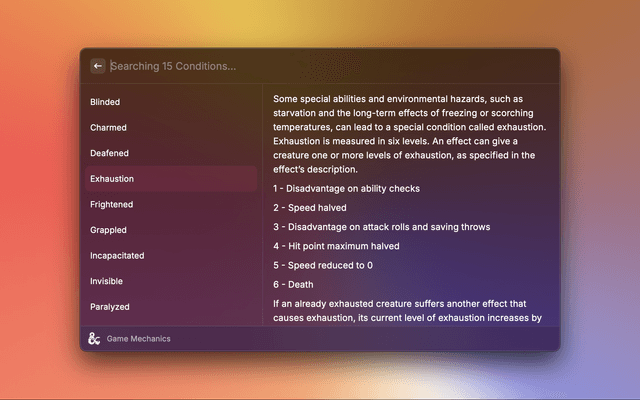Viewport: 640px width, 400px height.
Task: View the Paralyzed condition
Action: coord(110,307)
